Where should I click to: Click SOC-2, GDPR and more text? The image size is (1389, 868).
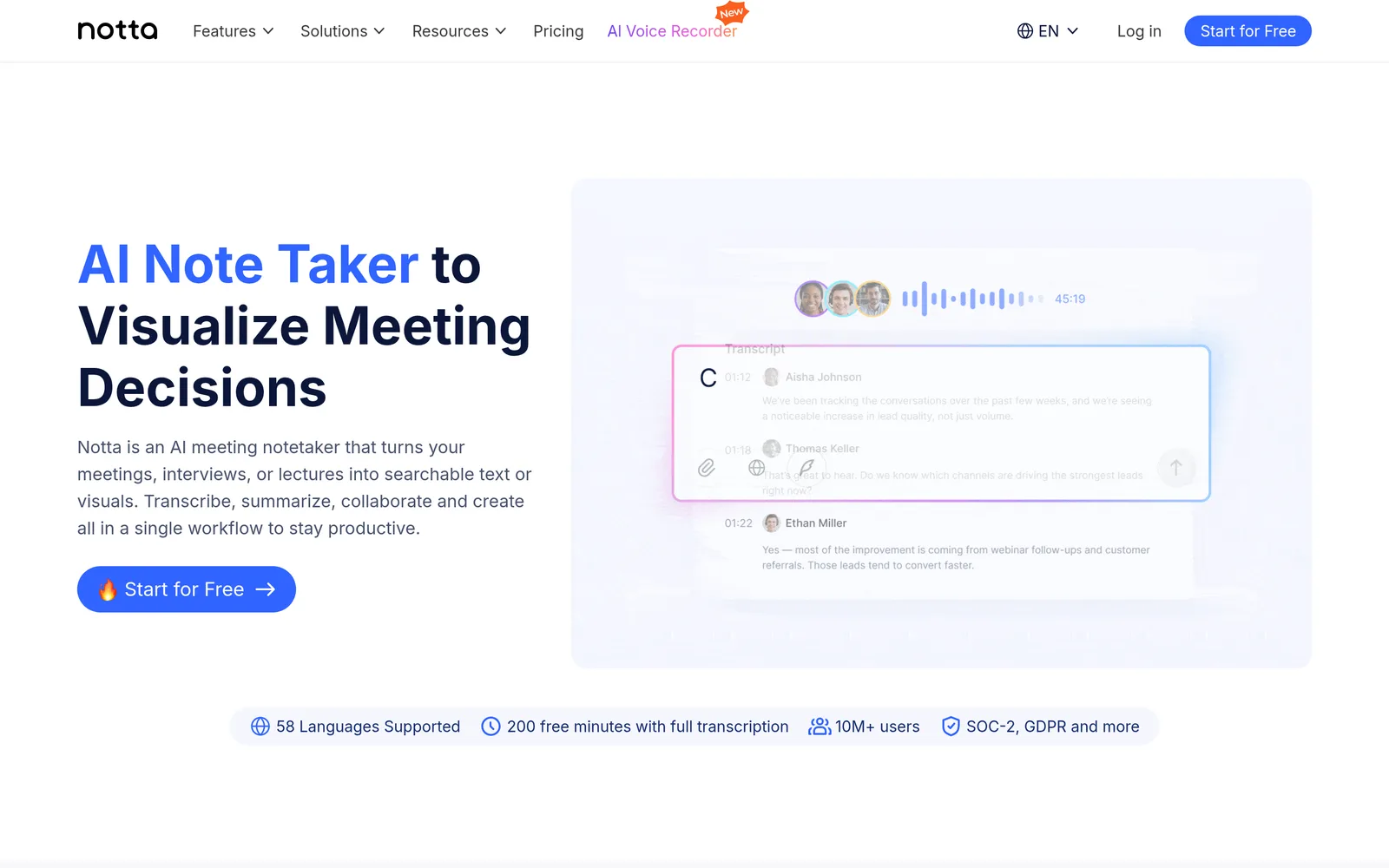[x=1053, y=727]
